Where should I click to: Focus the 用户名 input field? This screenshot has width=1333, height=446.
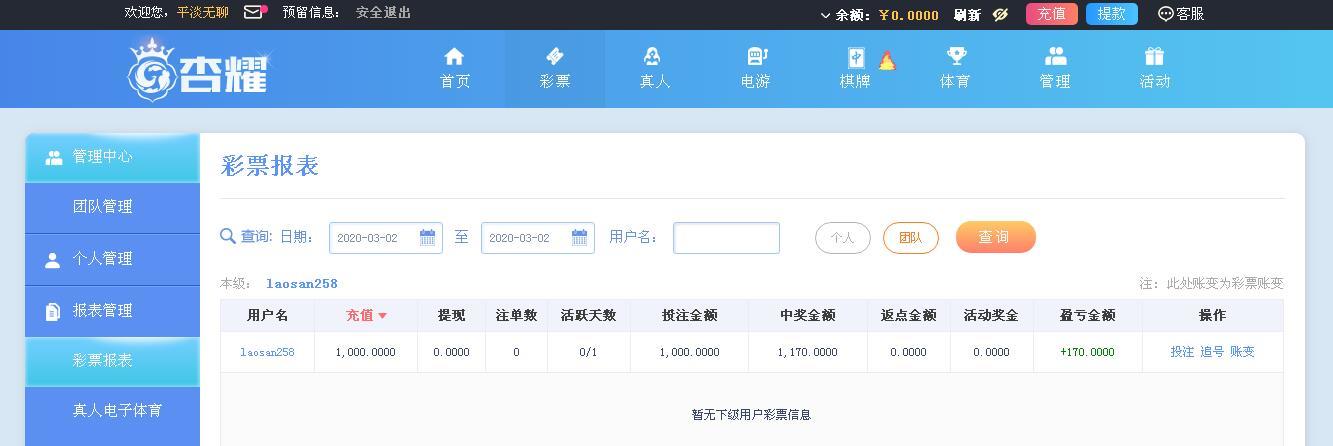point(726,238)
